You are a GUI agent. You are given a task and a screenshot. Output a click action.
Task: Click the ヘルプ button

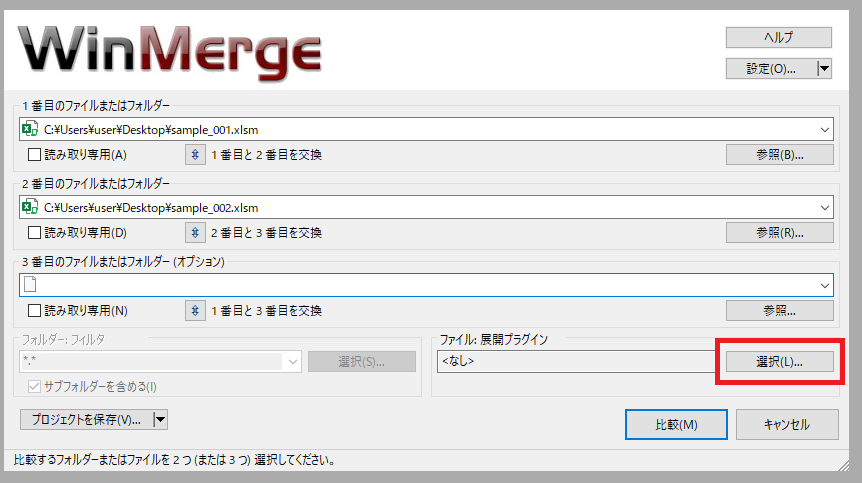pyautogui.click(x=778, y=37)
